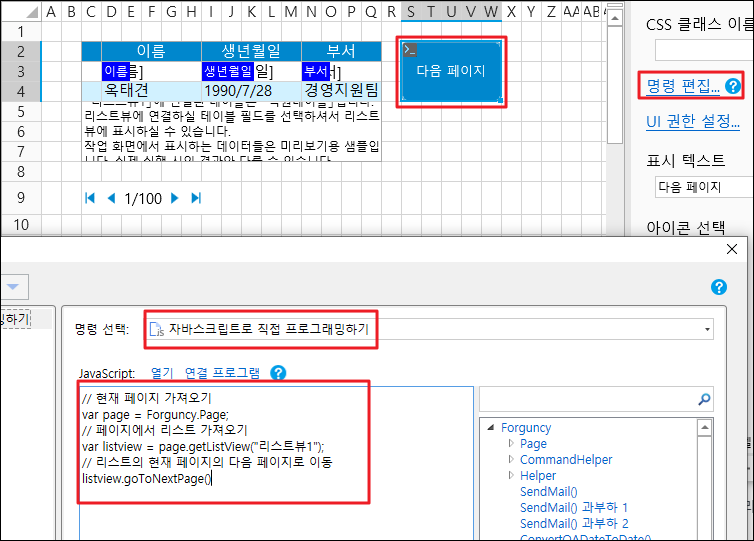Click the 열기 link above editor
Image resolution: width=754 pixels, height=541 pixels.
click(x=162, y=372)
